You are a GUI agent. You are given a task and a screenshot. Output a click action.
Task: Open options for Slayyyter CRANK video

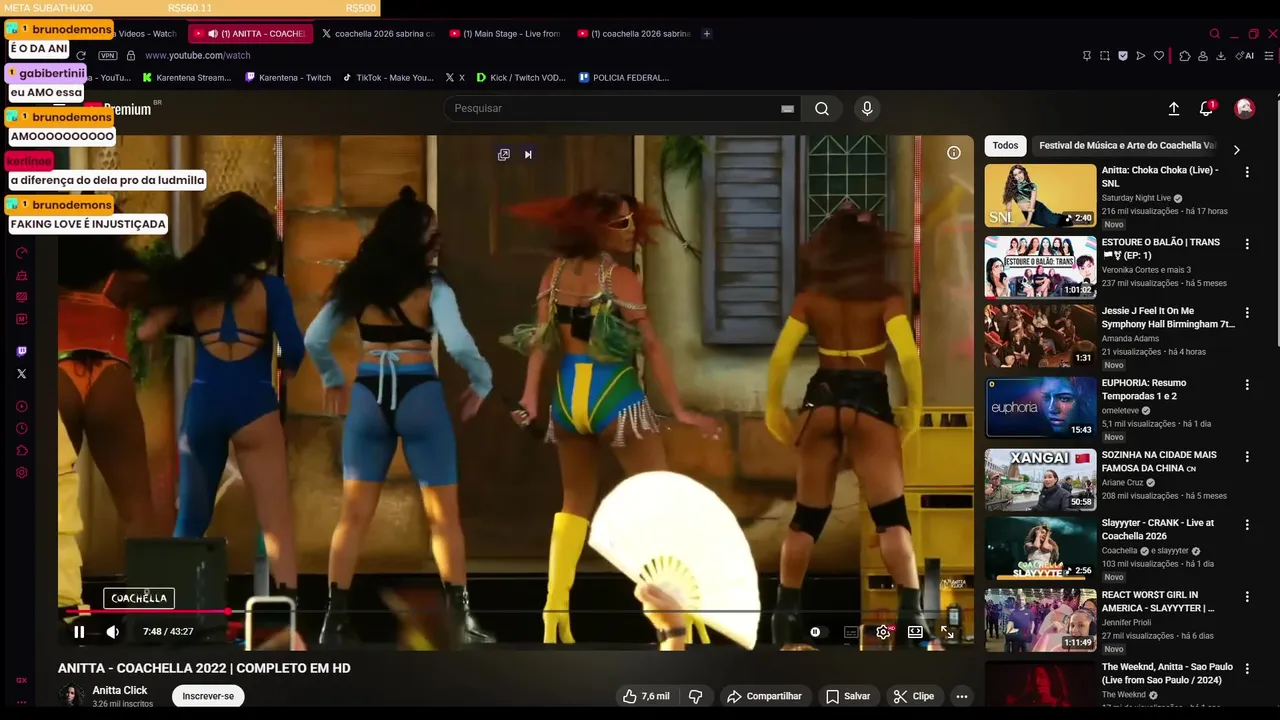(x=1247, y=525)
